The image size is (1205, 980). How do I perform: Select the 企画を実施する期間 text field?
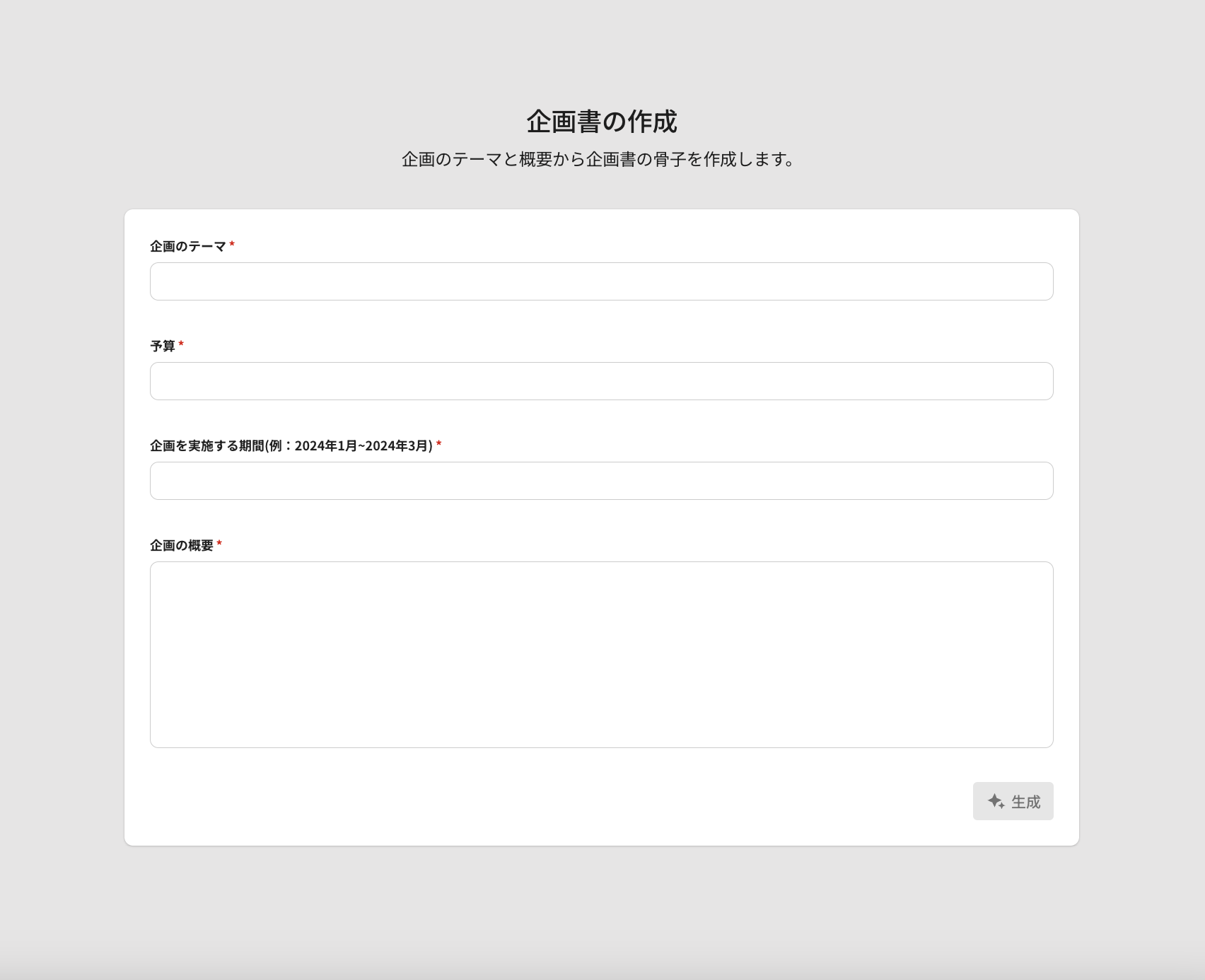click(x=601, y=481)
